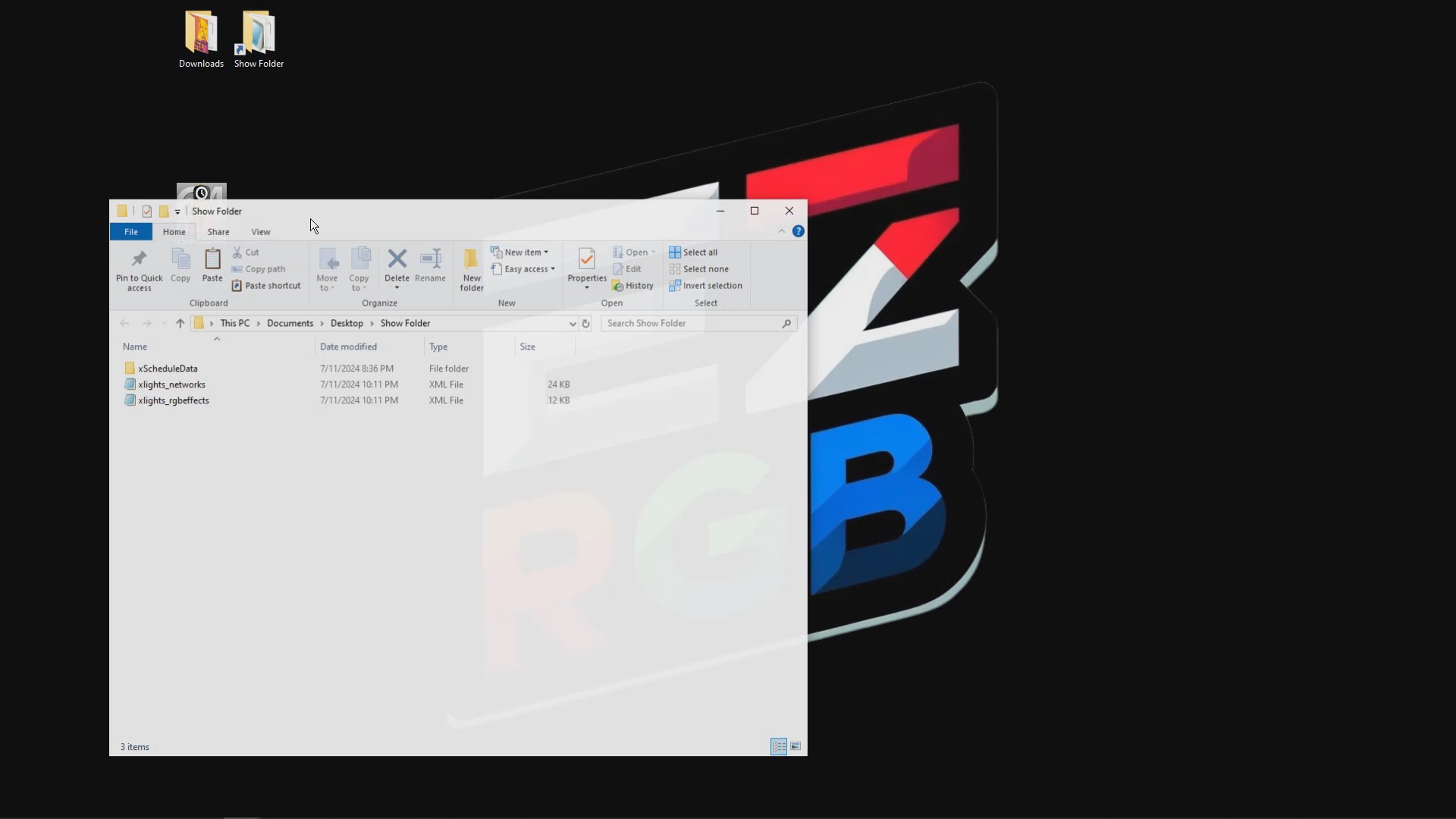
Task: Select the Downloads desktop icon
Action: tap(201, 40)
